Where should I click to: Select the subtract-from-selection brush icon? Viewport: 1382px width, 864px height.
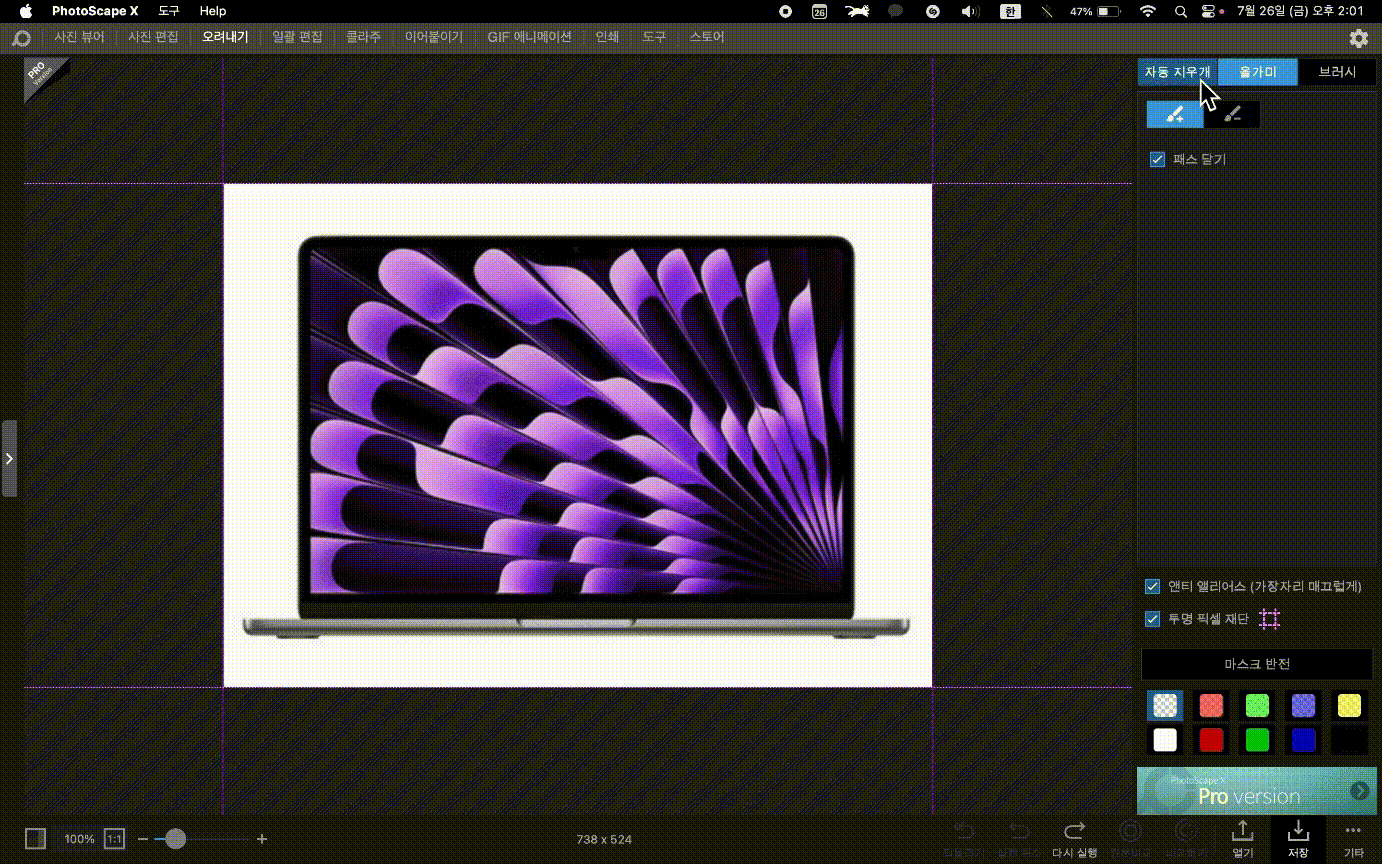point(1232,115)
